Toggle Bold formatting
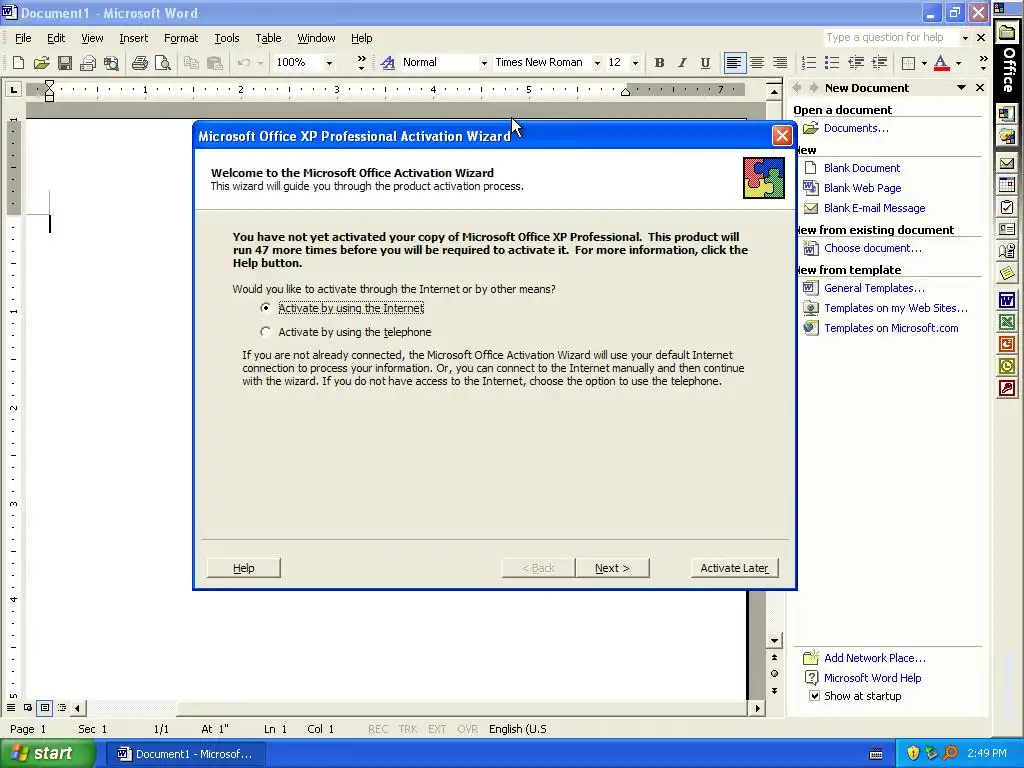Image resolution: width=1024 pixels, height=768 pixels. tap(659, 63)
